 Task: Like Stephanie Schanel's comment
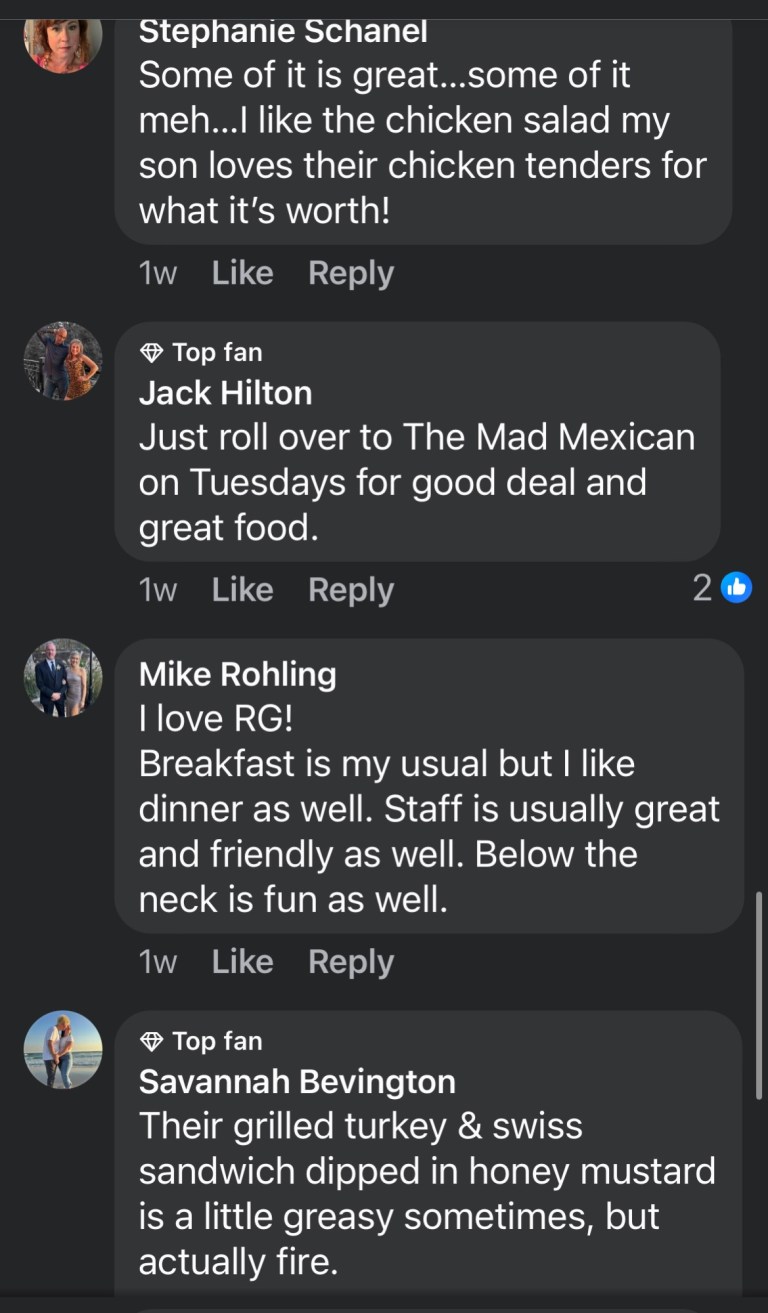point(242,273)
